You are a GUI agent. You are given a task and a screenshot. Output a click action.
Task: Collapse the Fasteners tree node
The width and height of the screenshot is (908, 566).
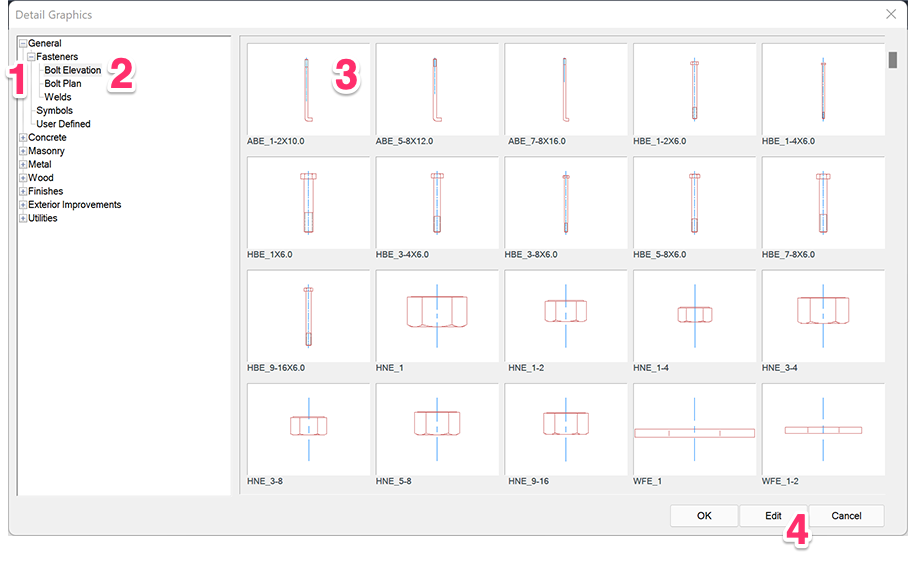point(31,57)
